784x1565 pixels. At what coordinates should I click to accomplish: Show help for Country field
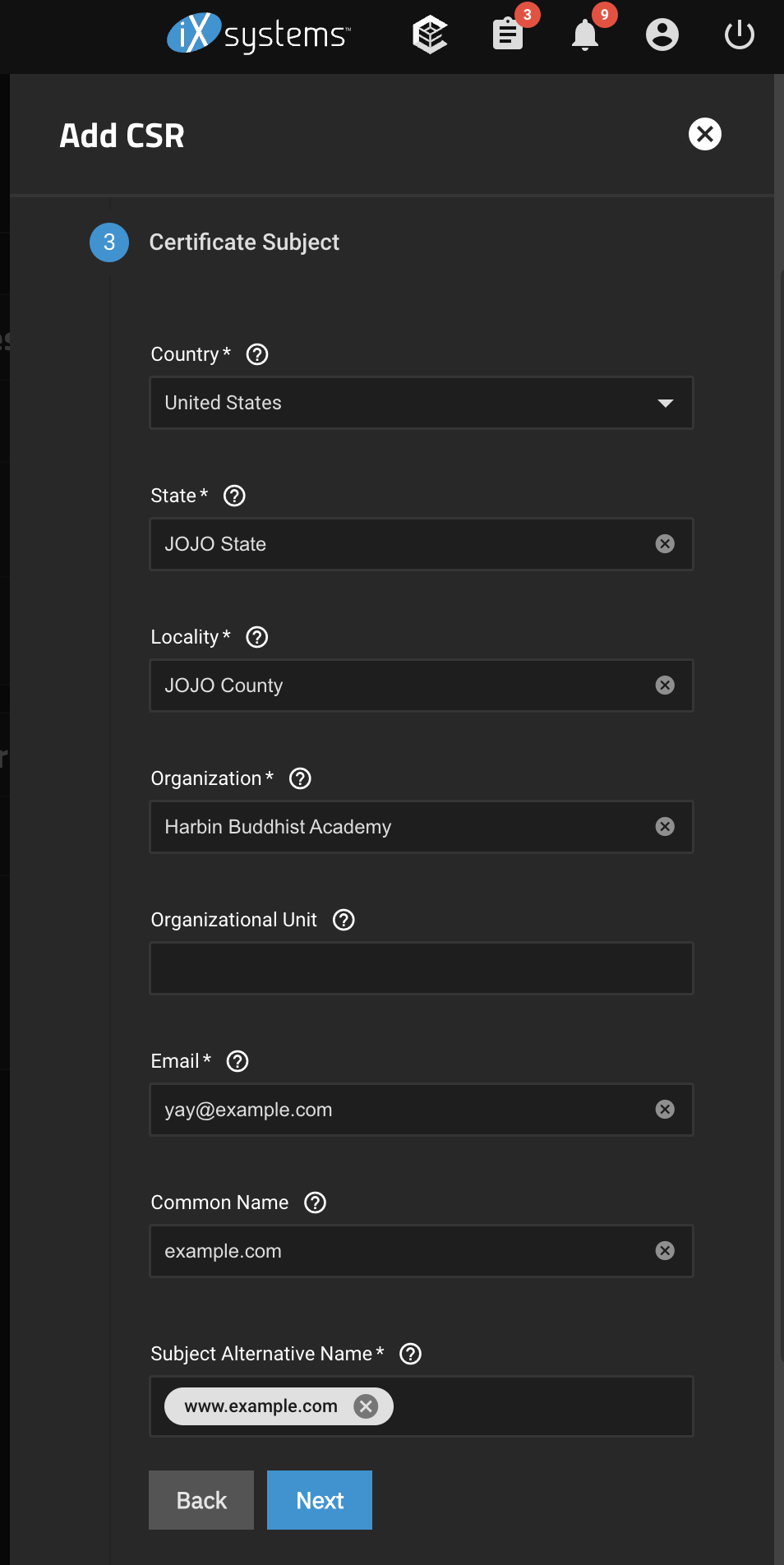pyautogui.click(x=257, y=354)
